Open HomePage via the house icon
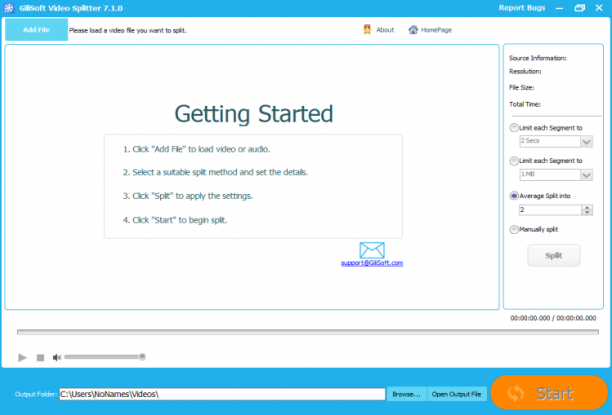The height and width of the screenshot is (415, 612). click(413, 30)
